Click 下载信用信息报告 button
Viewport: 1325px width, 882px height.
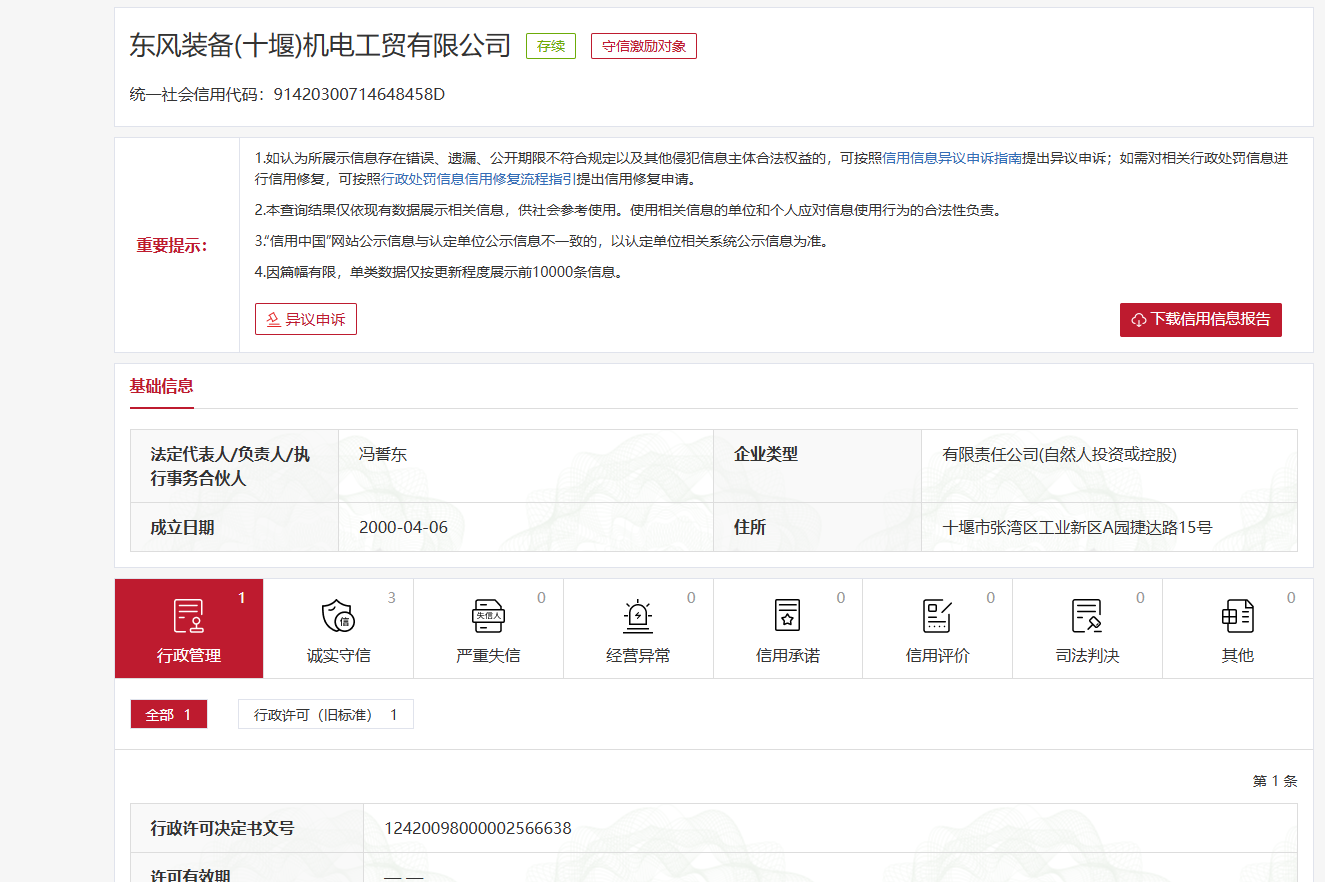pos(1200,319)
